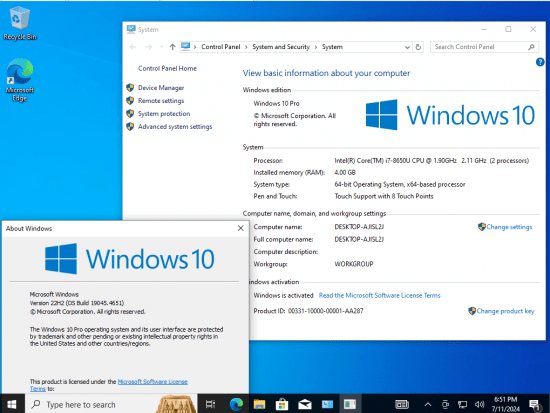Select Control Panel in the breadcrumb
Viewport: 550px width, 413px height.
221,47
